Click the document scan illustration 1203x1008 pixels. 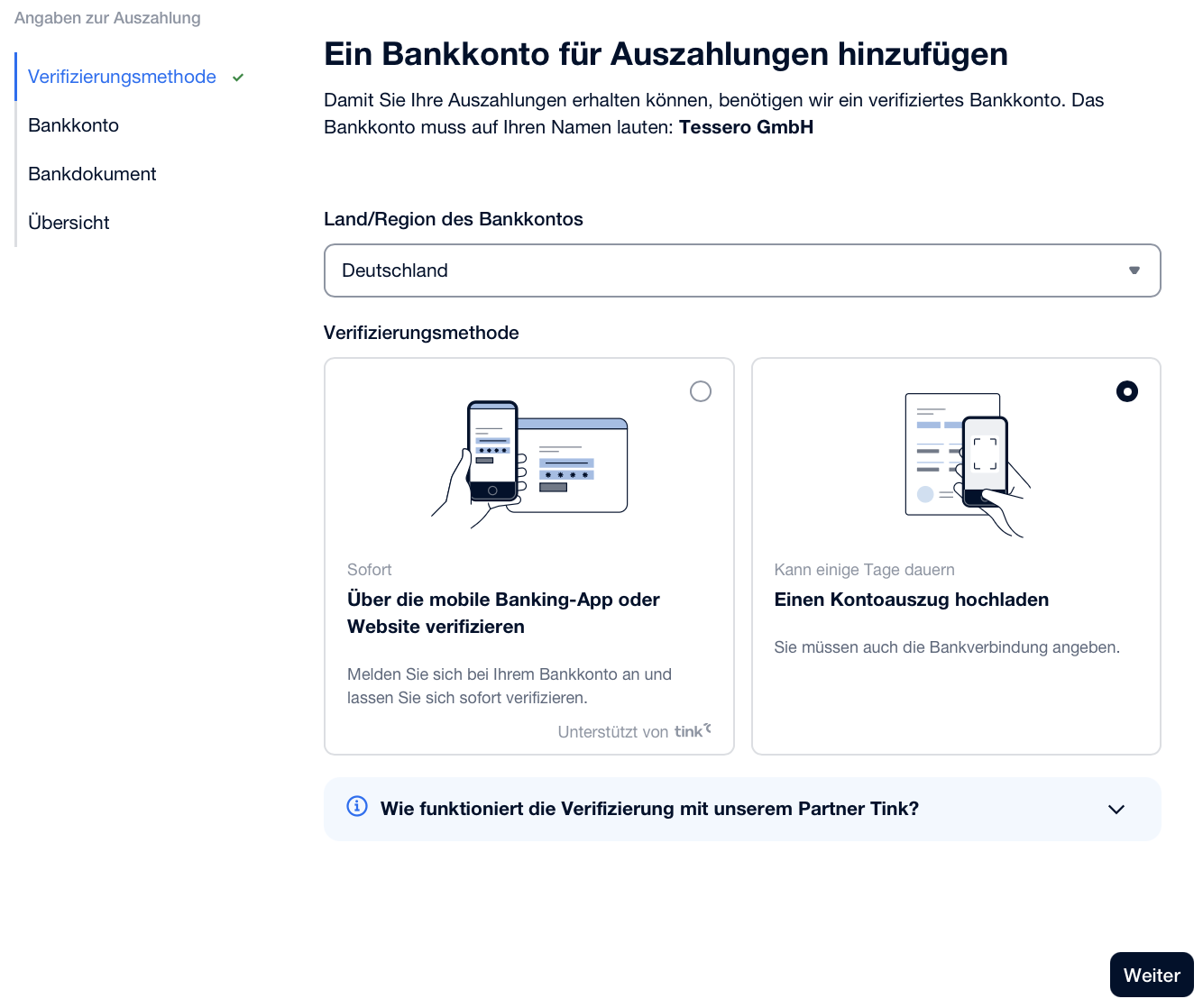click(968, 464)
